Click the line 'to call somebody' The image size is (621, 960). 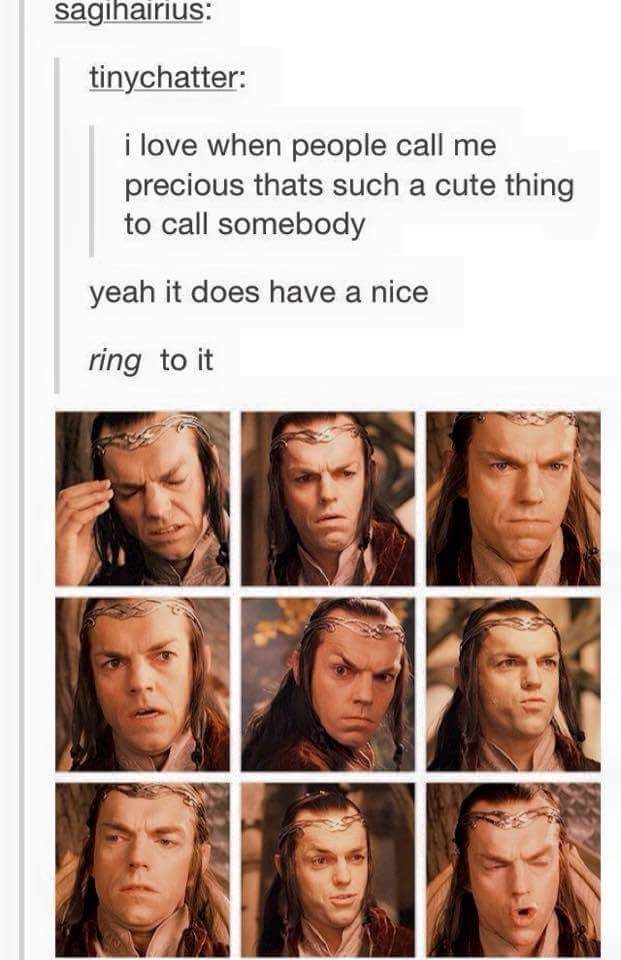click(245, 223)
